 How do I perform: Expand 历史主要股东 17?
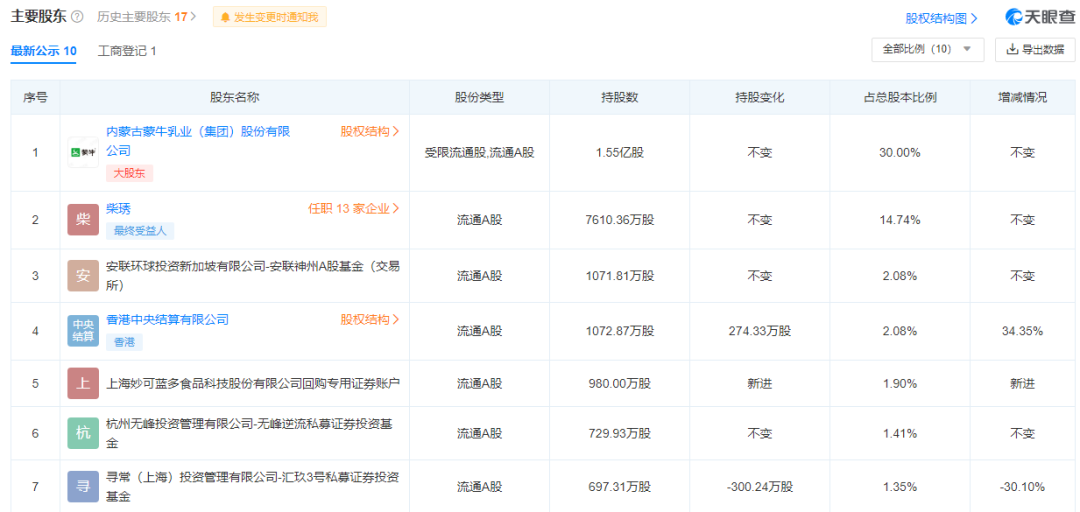point(147,17)
